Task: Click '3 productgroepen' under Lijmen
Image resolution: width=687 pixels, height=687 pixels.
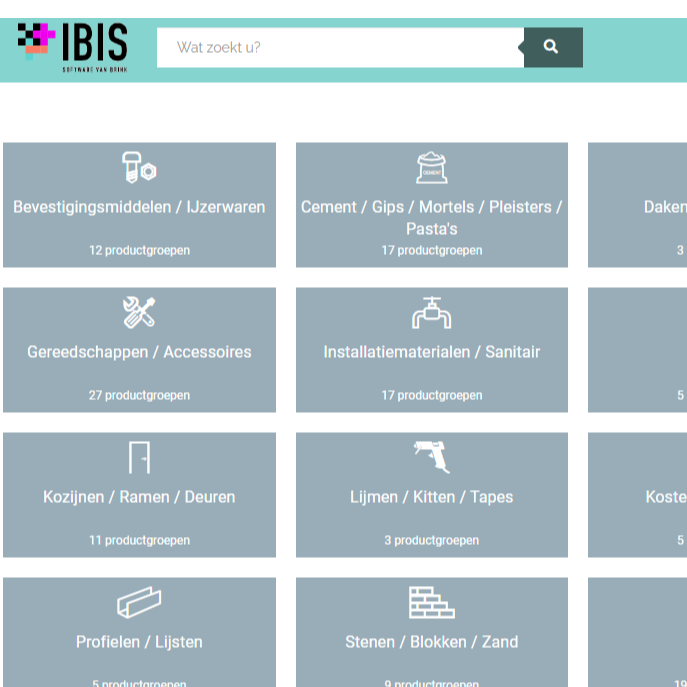Action: [432, 540]
